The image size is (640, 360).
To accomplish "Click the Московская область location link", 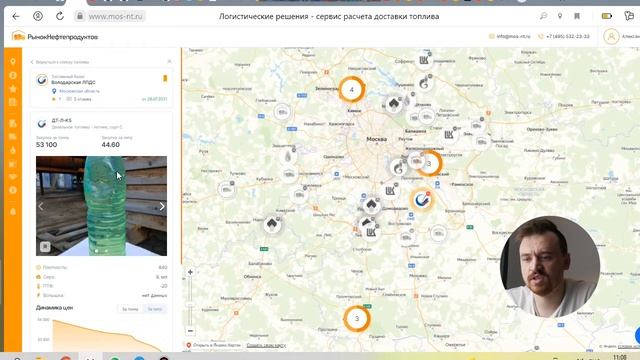I will (79, 91).
